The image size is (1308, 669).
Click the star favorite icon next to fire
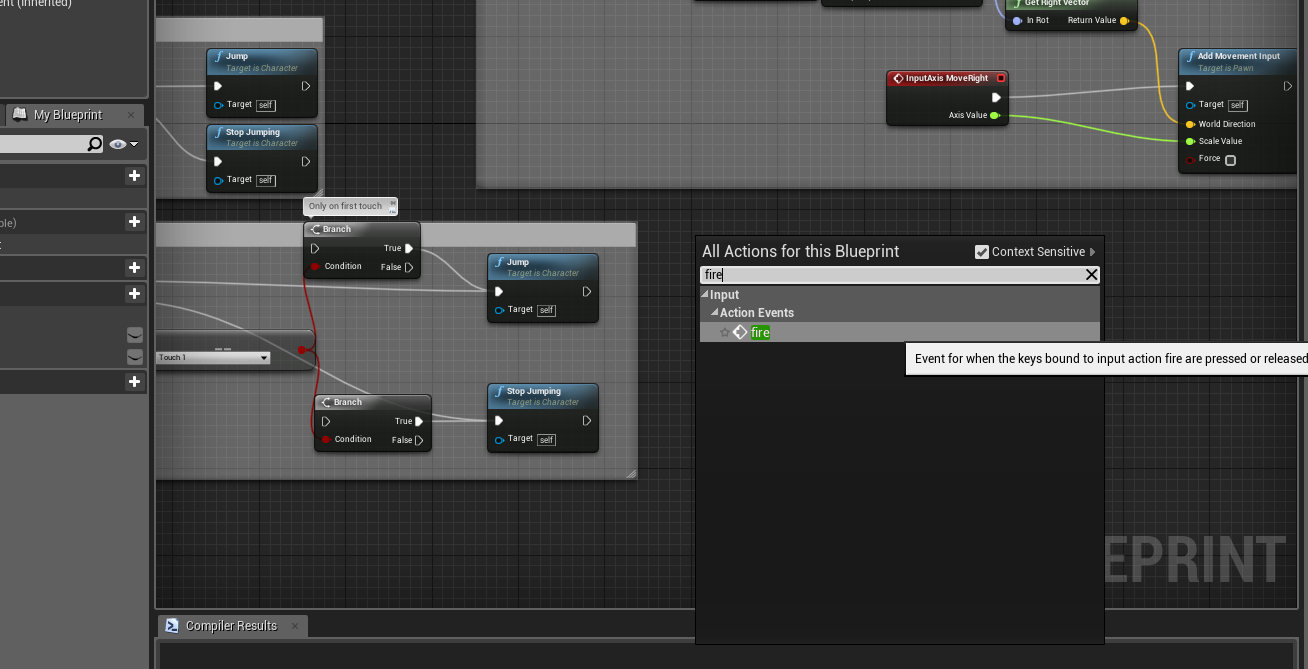click(x=724, y=331)
